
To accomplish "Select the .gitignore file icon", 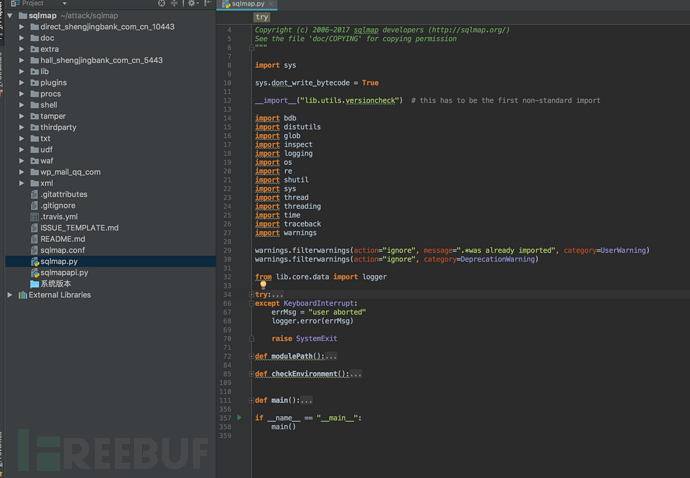I will pyautogui.click(x=34, y=206).
